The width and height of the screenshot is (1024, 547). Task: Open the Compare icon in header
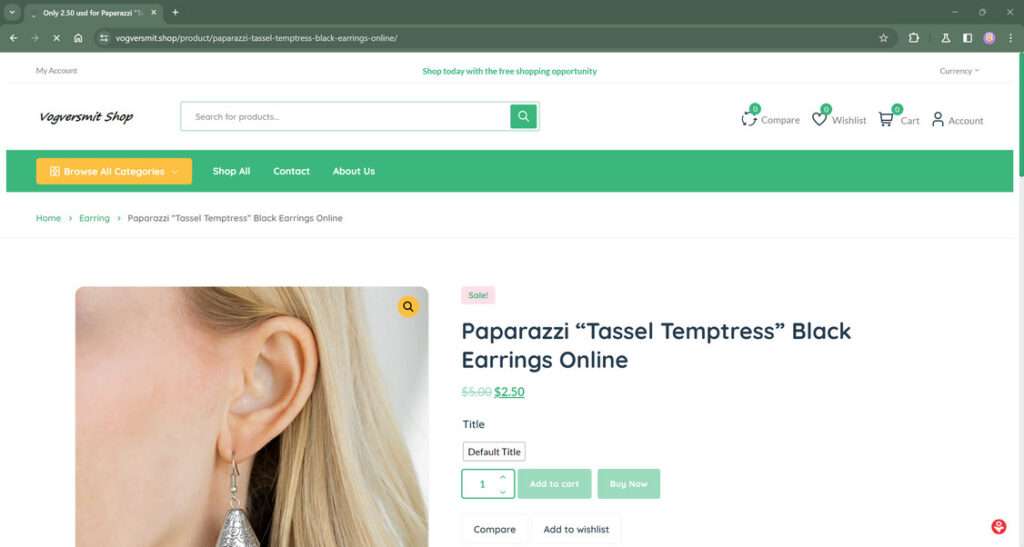pyautogui.click(x=749, y=119)
